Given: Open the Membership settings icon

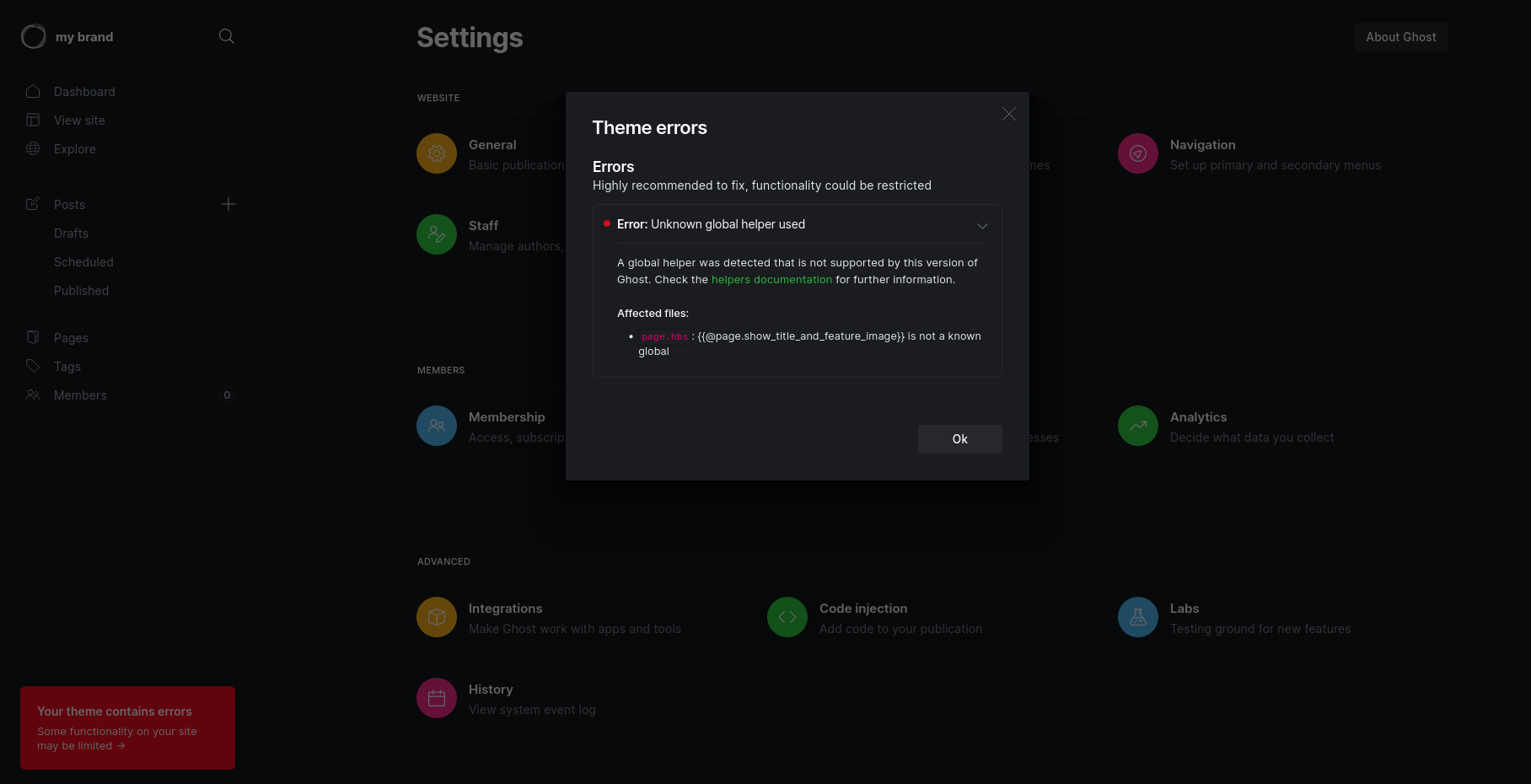Looking at the screenshot, I should 436,426.
